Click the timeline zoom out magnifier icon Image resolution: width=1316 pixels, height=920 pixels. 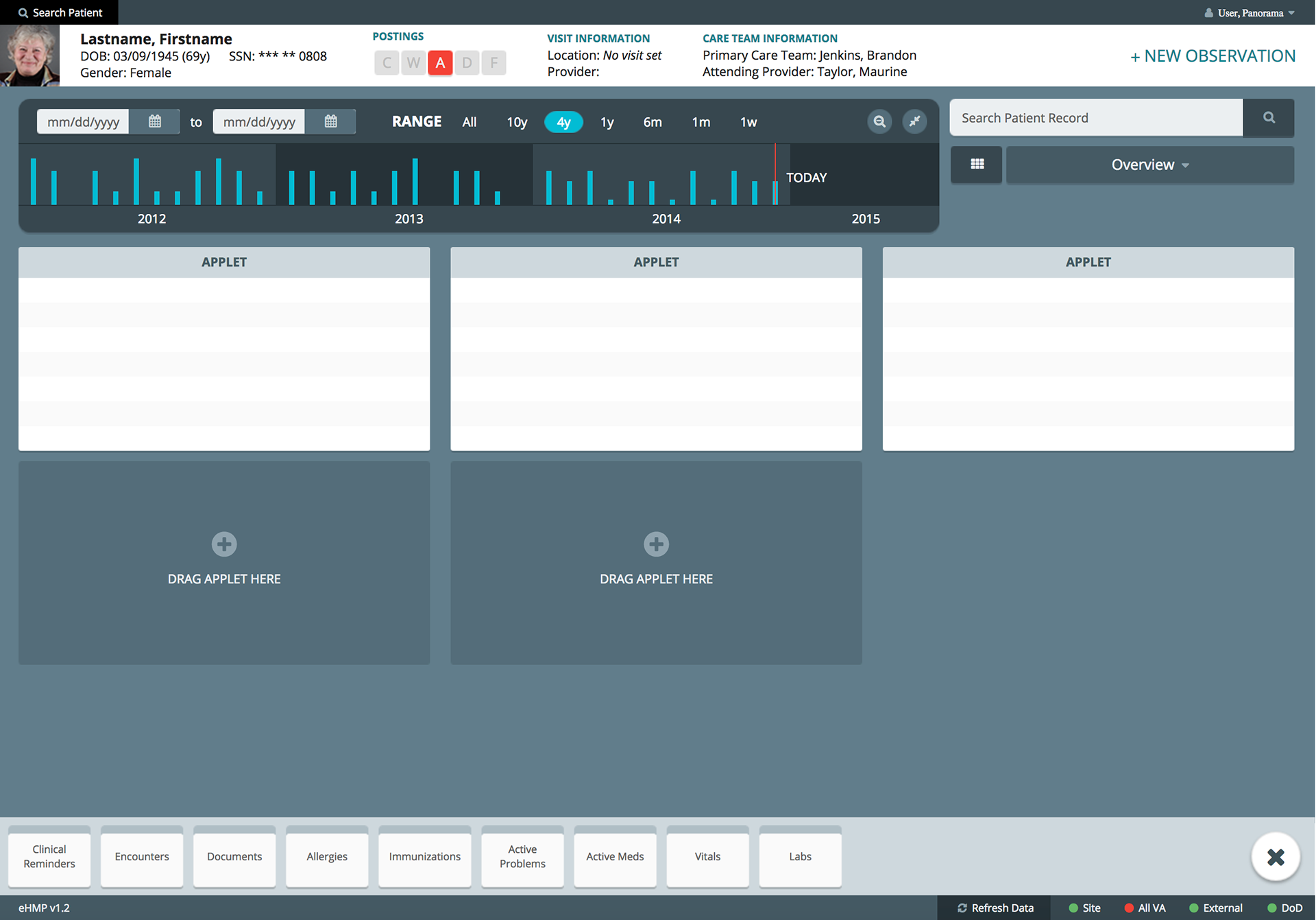879,121
